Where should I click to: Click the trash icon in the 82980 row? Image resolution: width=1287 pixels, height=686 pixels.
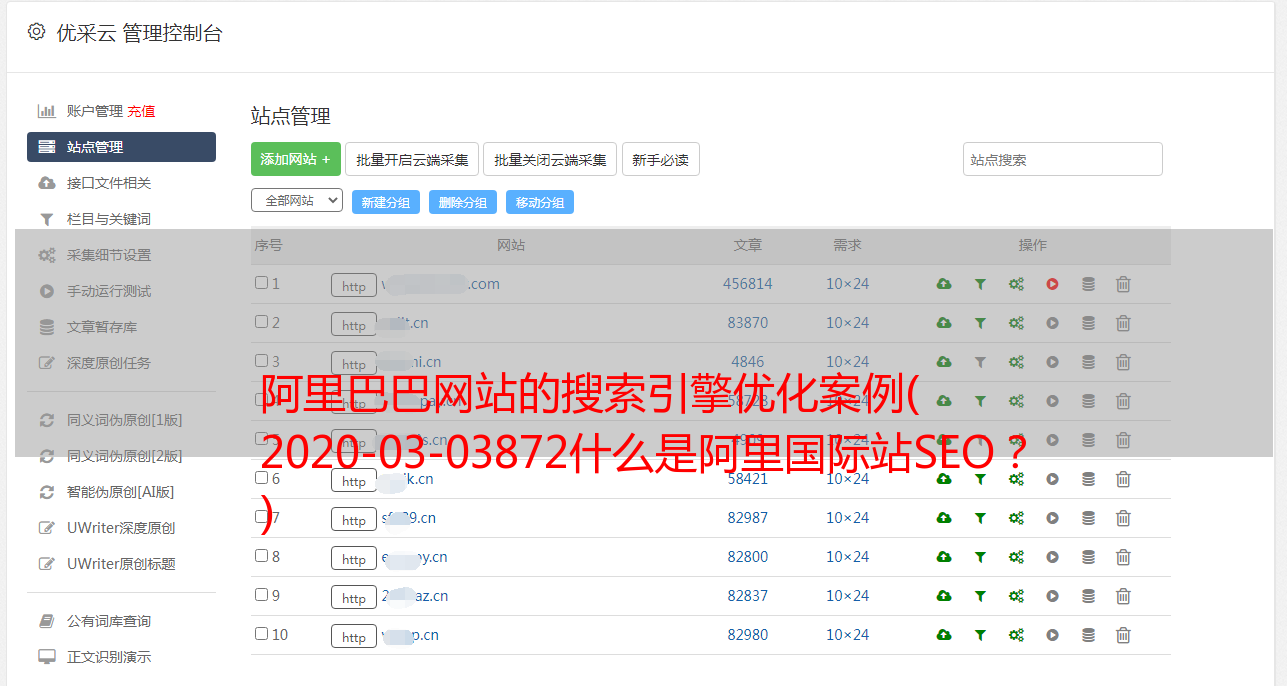point(1123,635)
